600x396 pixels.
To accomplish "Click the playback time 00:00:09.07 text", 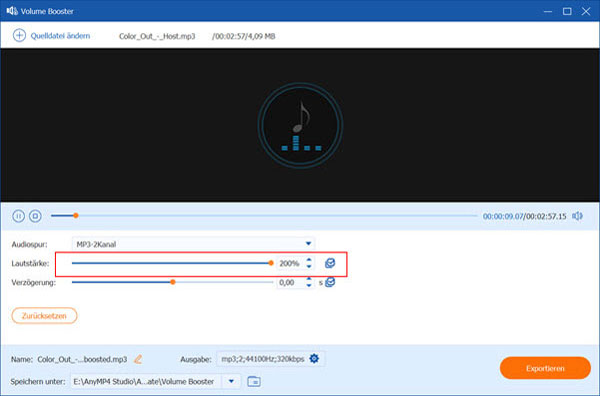I will (x=502, y=216).
